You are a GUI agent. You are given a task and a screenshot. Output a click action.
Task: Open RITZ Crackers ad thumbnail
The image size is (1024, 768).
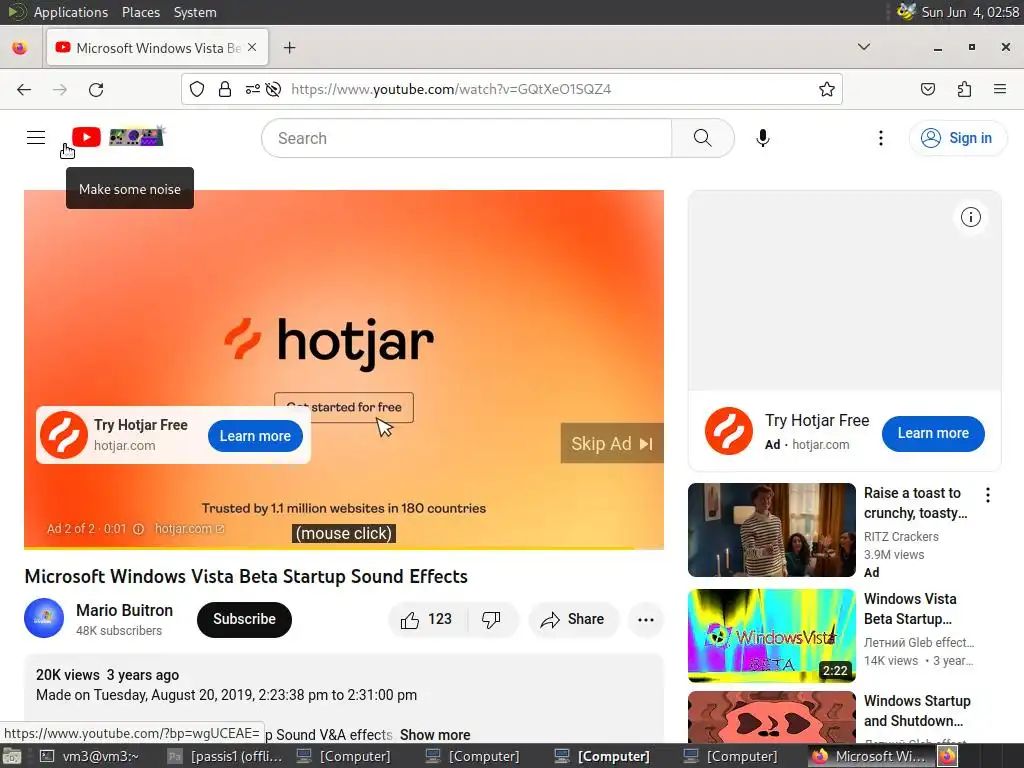771,530
